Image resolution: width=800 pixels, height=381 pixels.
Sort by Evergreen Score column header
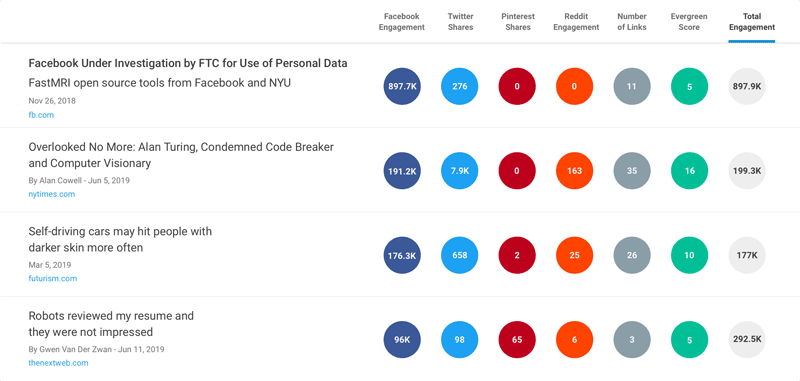[x=689, y=22]
